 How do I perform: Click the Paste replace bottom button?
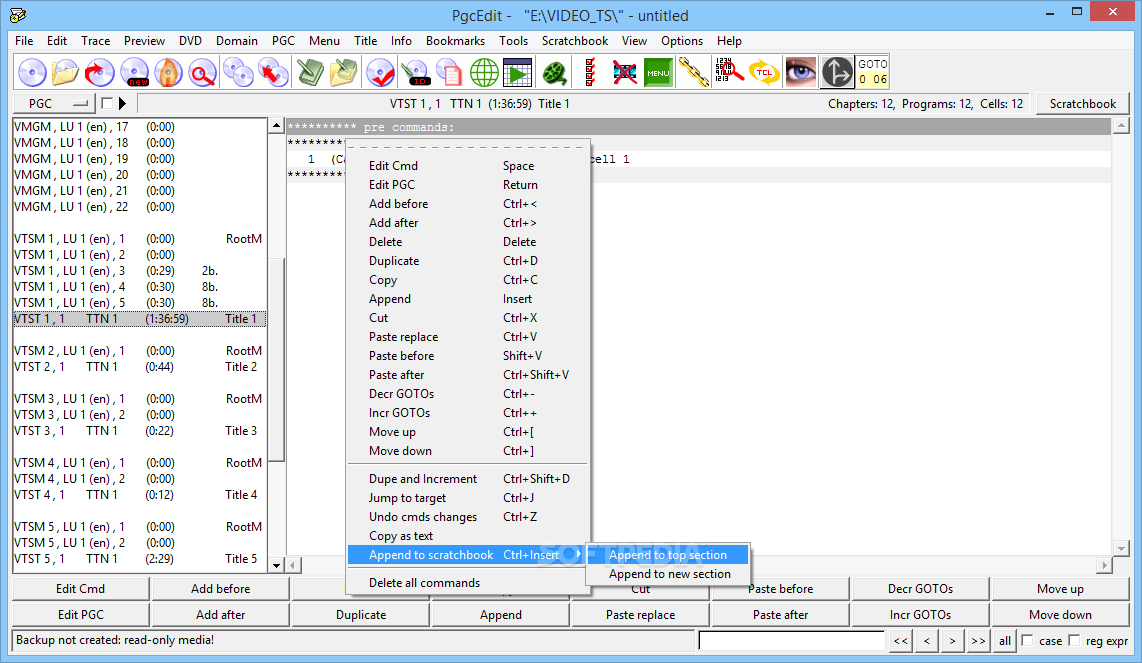click(x=641, y=615)
